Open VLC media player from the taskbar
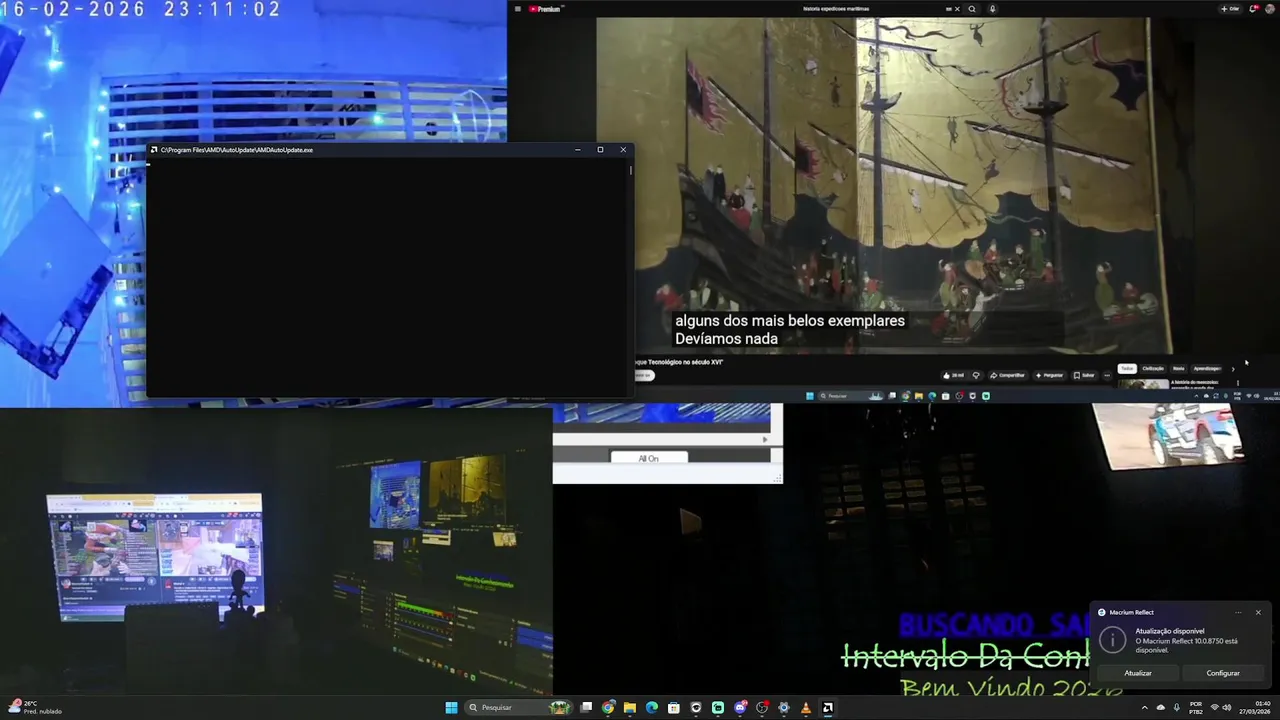1280x720 pixels. coord(806,708)
